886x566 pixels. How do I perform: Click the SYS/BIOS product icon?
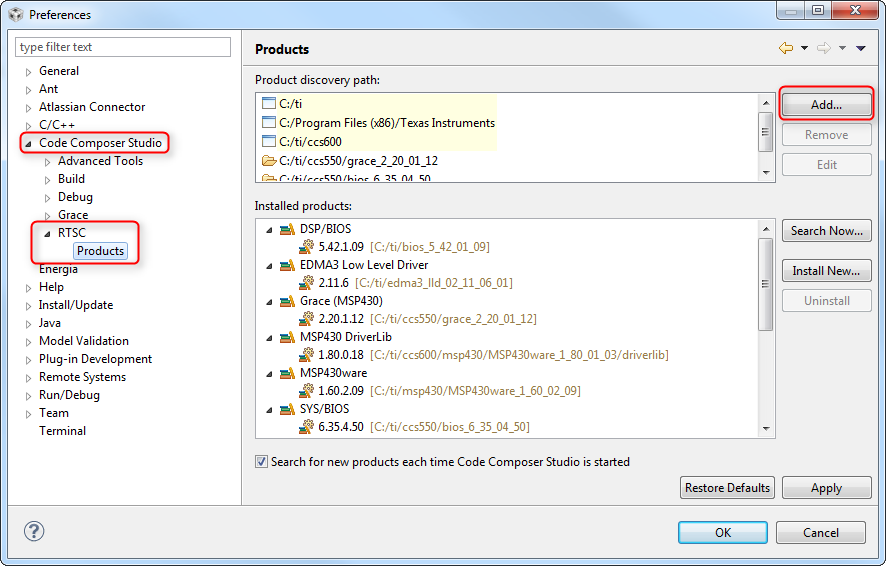pyautogui.click(x=287, y=409)
